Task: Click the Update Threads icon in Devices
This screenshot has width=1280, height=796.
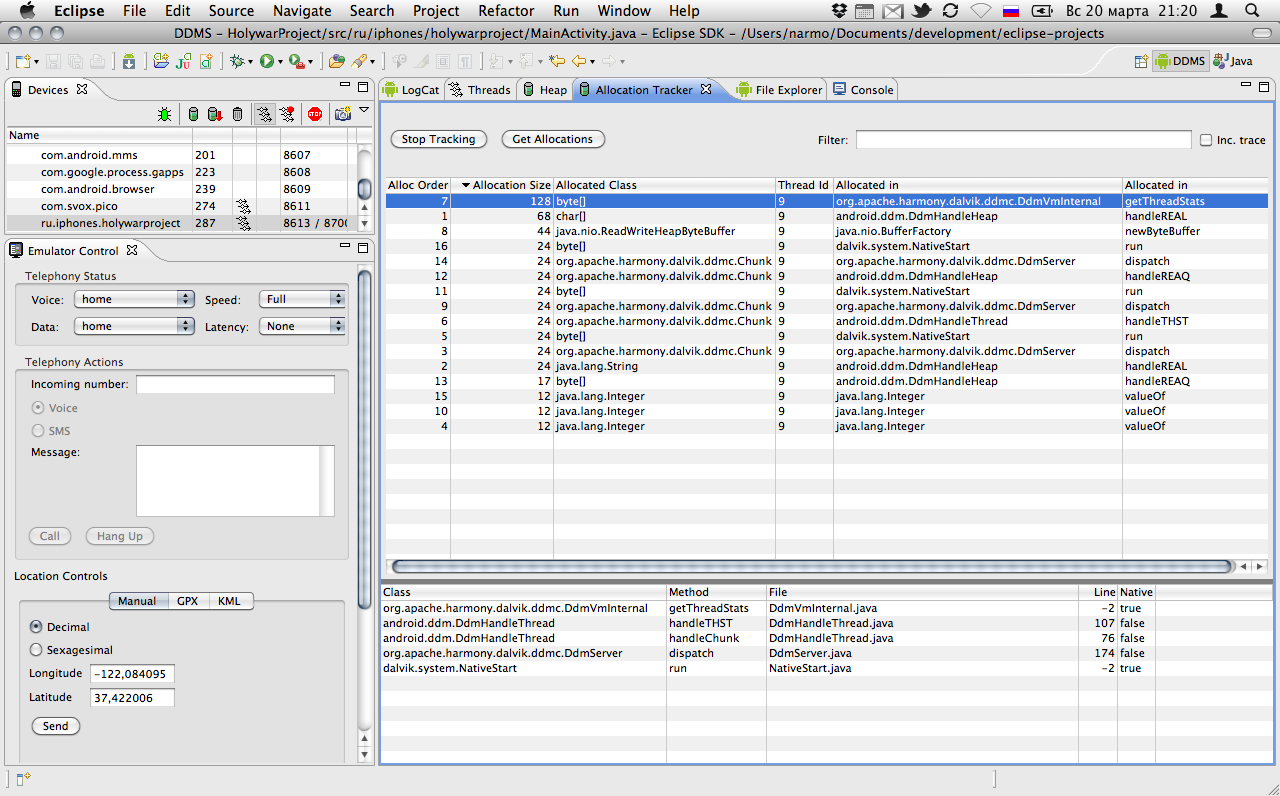Action: (264, 114)
